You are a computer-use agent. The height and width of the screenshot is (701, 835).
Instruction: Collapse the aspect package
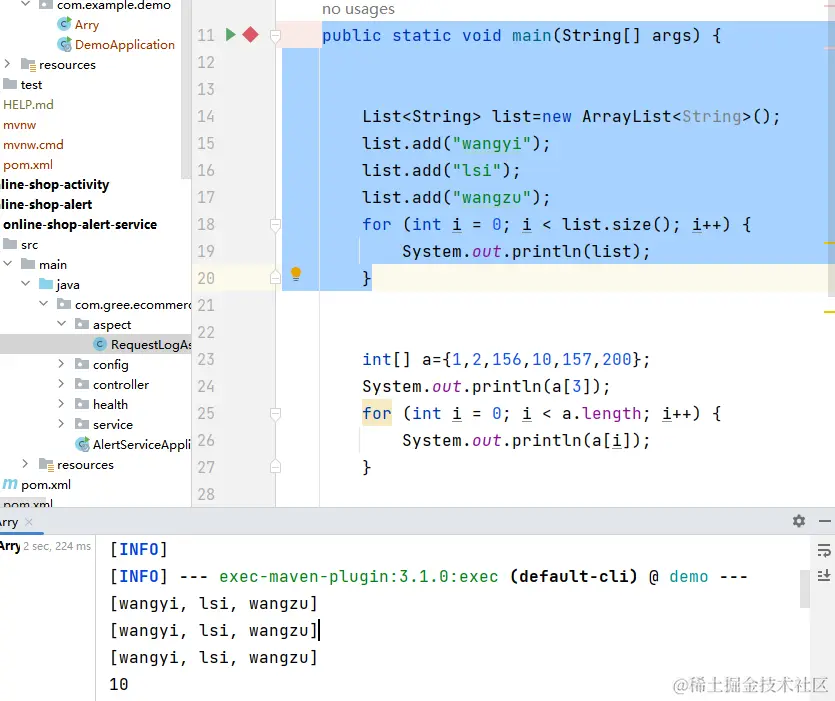pos(62,323)
